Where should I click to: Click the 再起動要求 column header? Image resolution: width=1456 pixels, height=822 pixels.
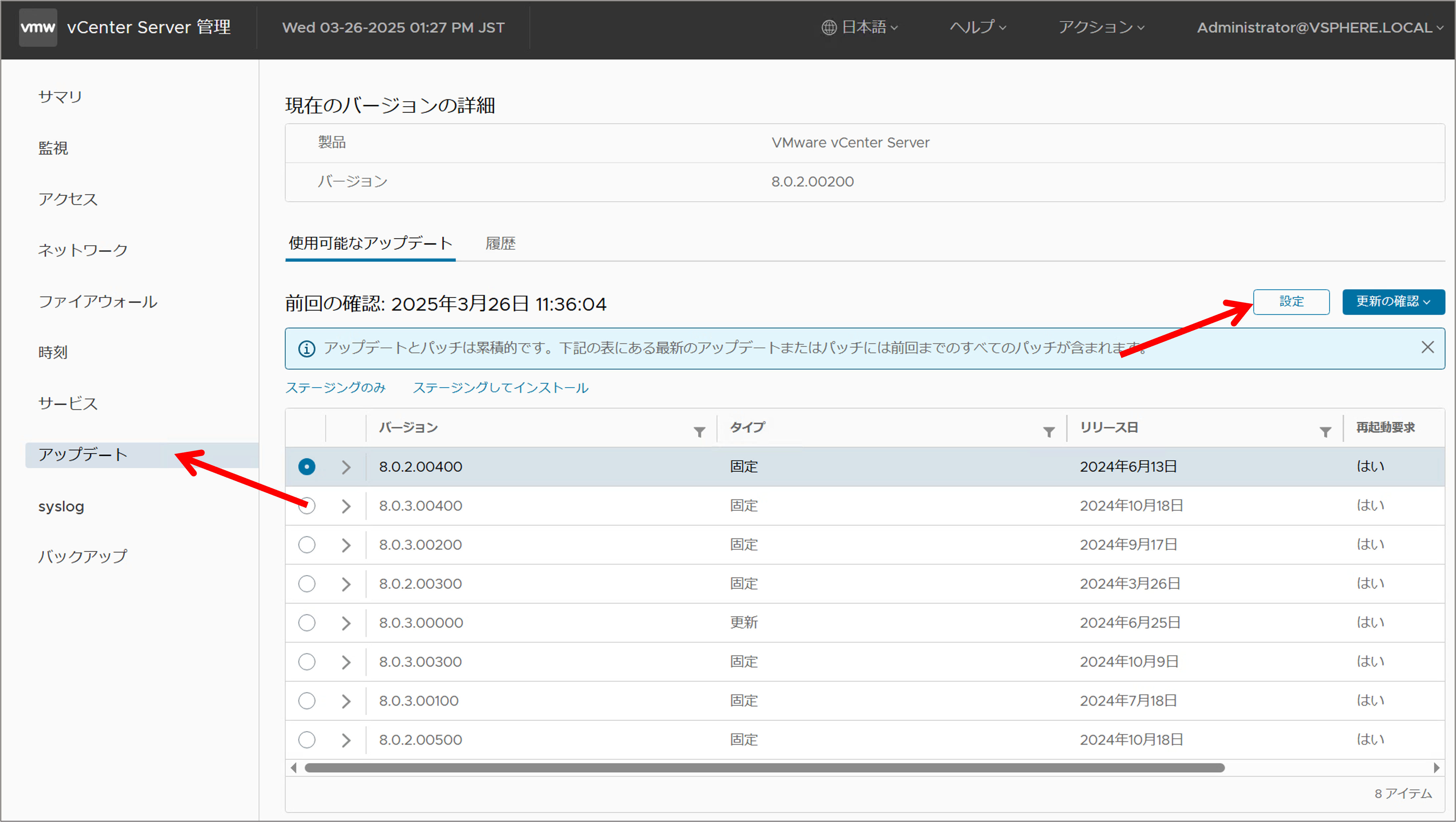tap(1385, 427)
